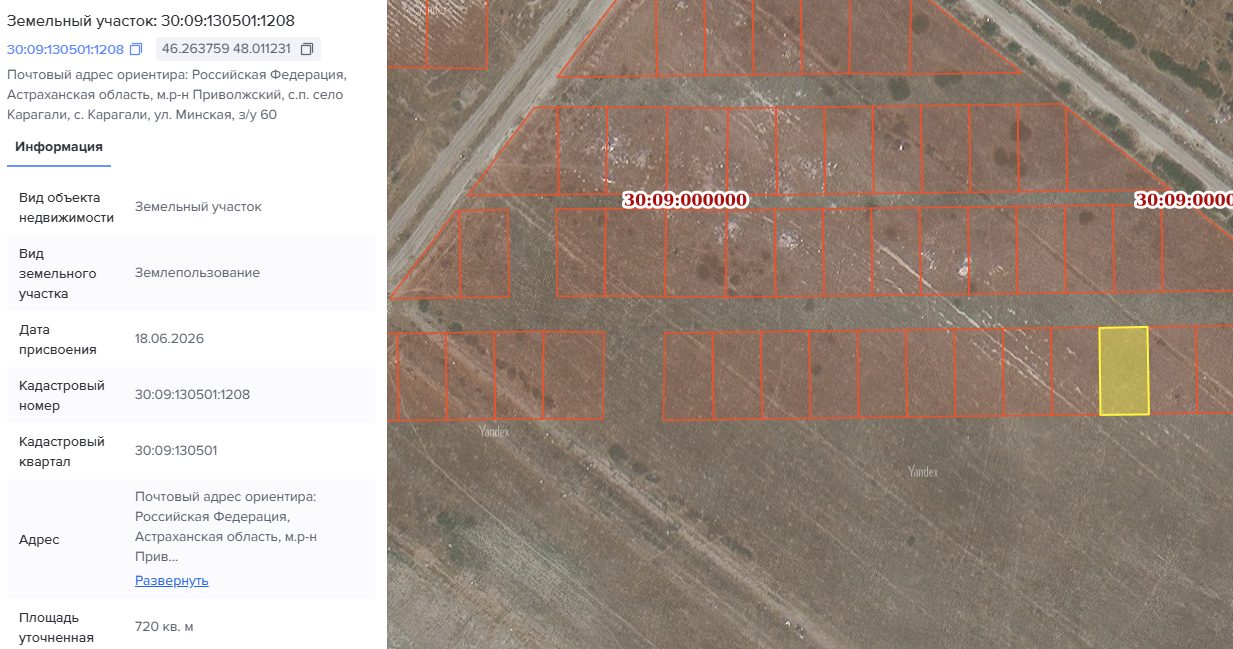Click the truncated address text in Адрес row
Image resolution: width=1233 pixels, height=649 pixels.
pyautogui.click(x=226, y=526)
